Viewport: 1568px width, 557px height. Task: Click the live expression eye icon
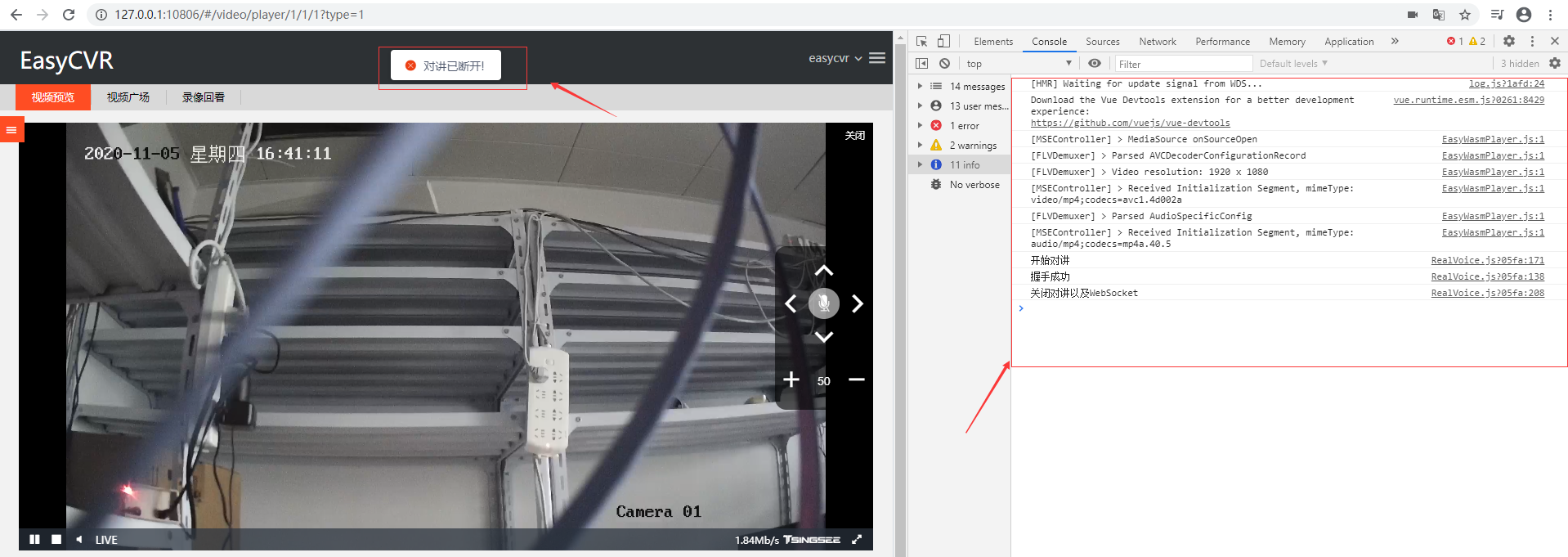coord(1095,63)
